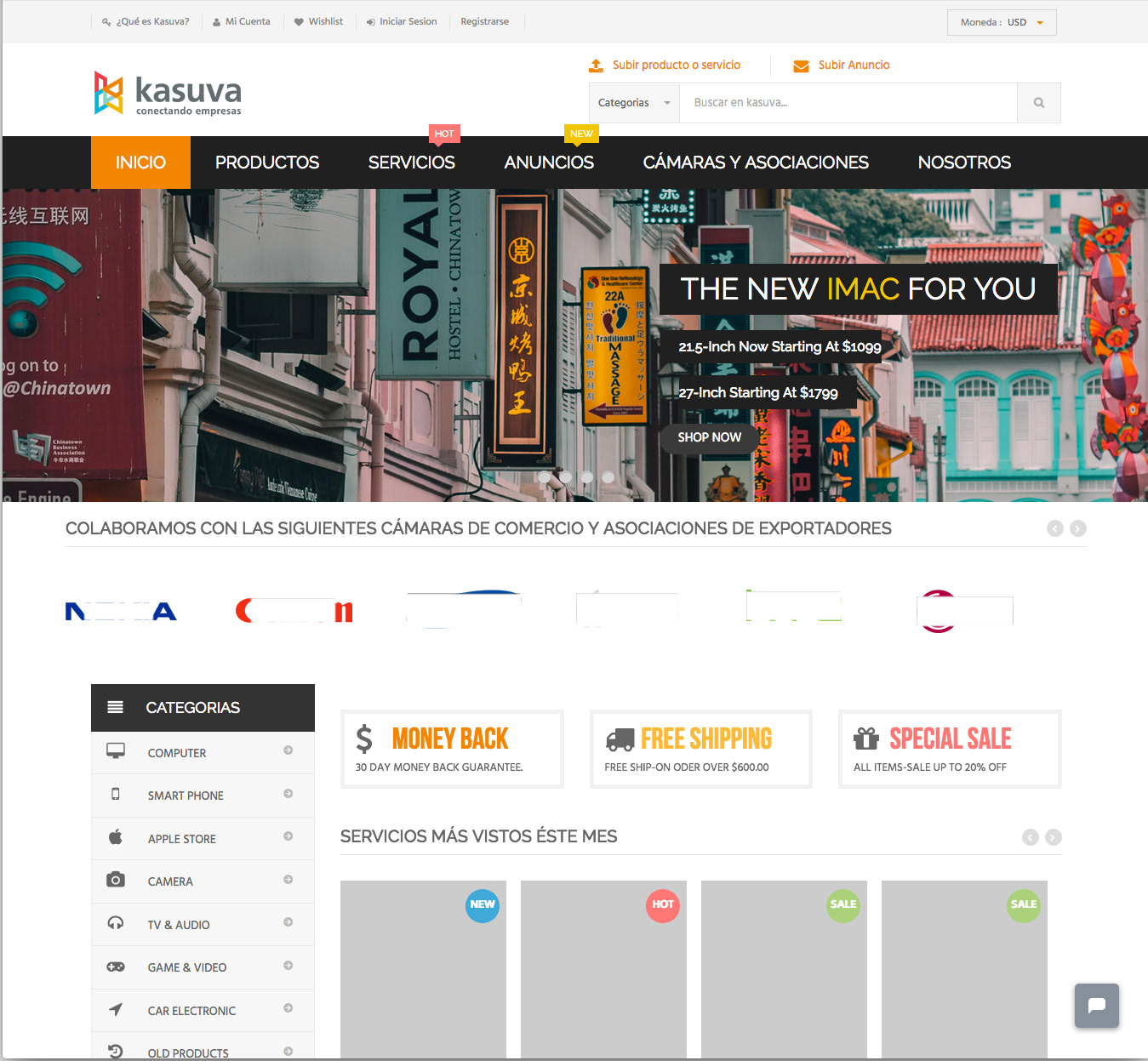Click the Old Products history icon
The height and width of the screenshot is (1061, 1148).
point(116,1052)
